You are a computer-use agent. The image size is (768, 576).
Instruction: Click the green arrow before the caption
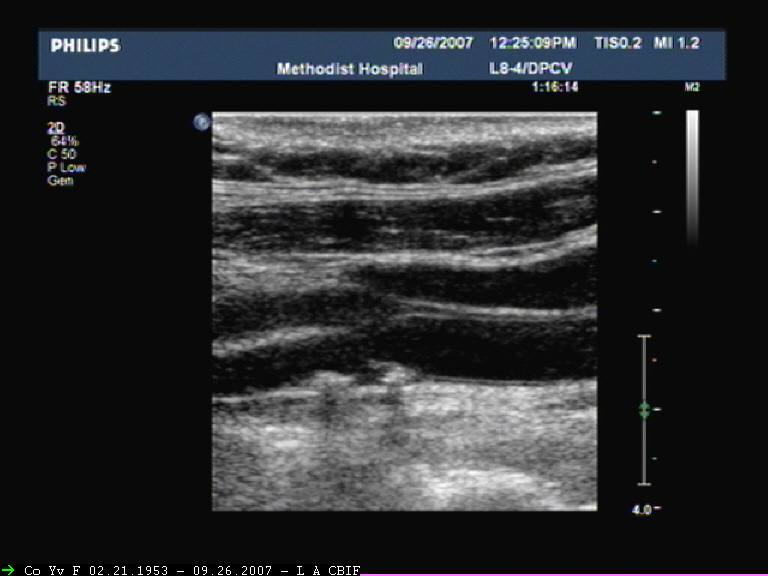[8, 569]
